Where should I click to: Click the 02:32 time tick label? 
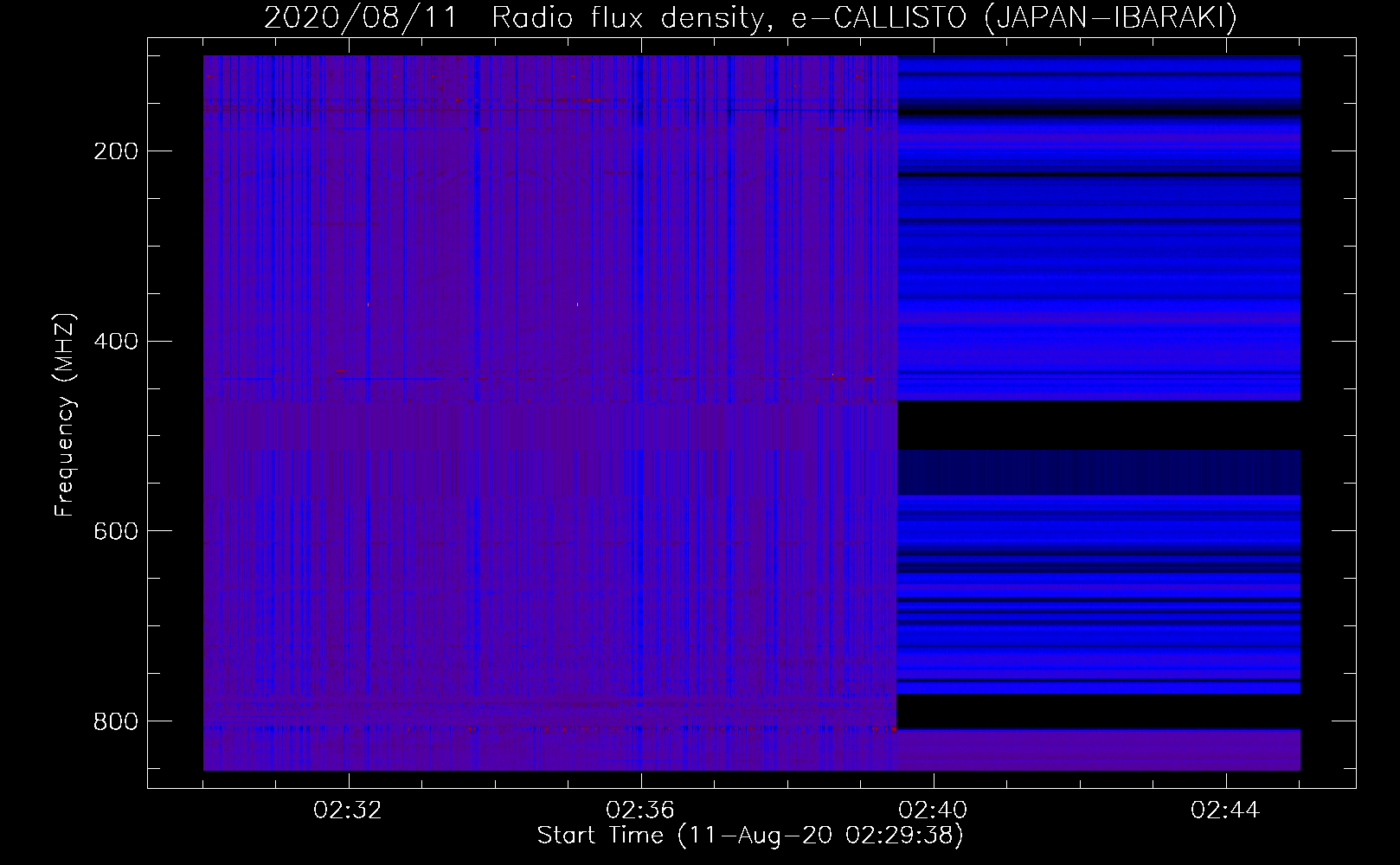click(x=349, y=811)
